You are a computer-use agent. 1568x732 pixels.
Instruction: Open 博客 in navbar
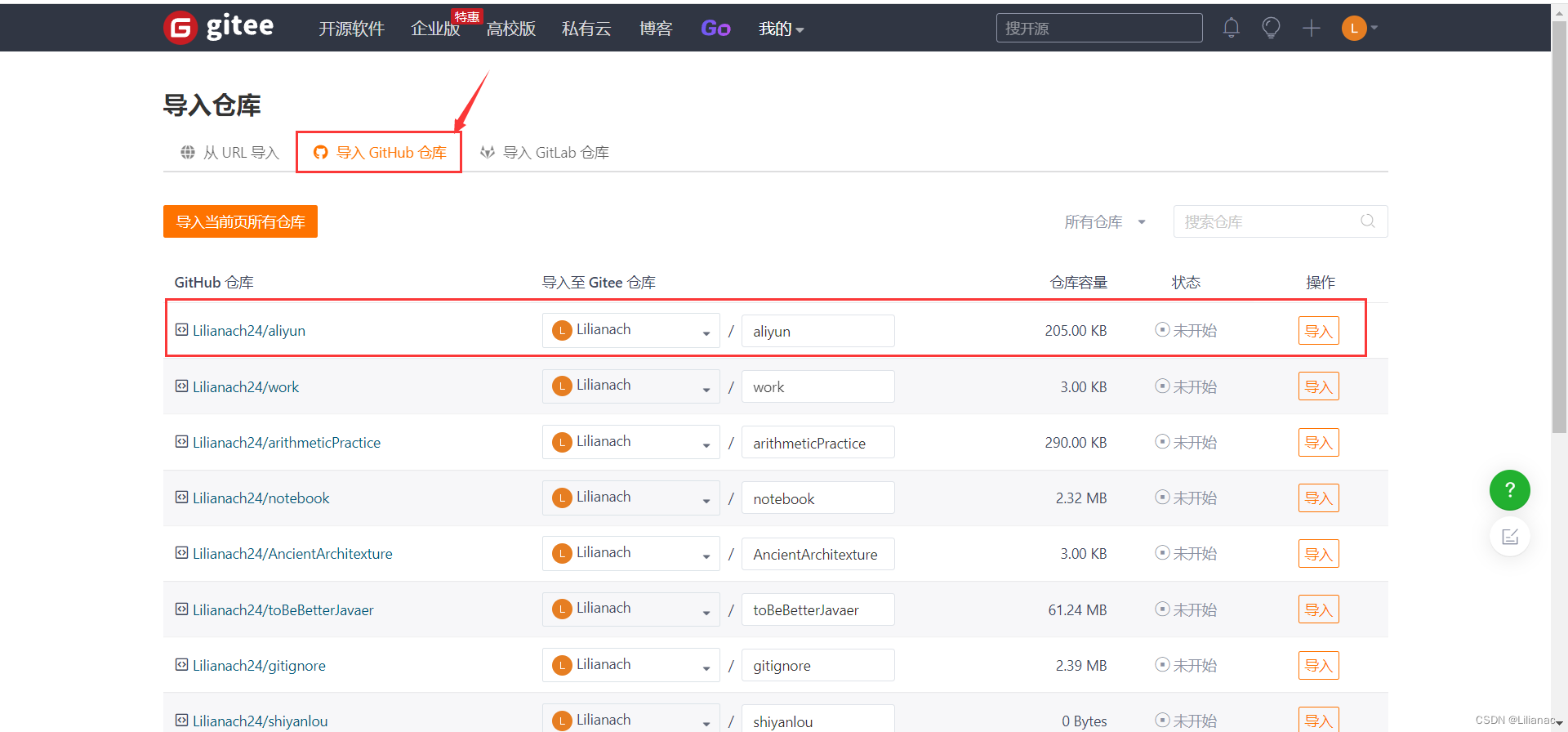coord(656,29)
